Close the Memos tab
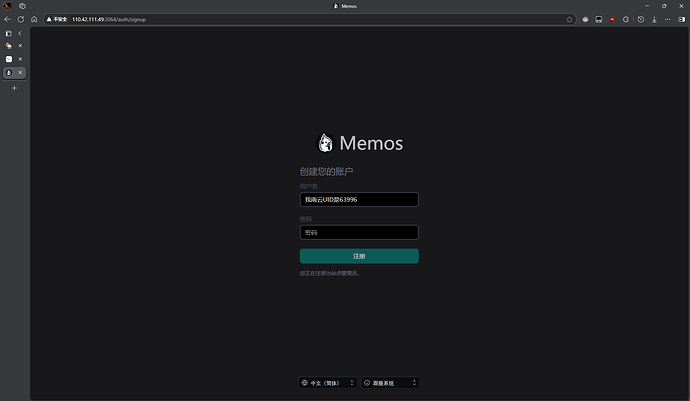 tap(20, 73)
